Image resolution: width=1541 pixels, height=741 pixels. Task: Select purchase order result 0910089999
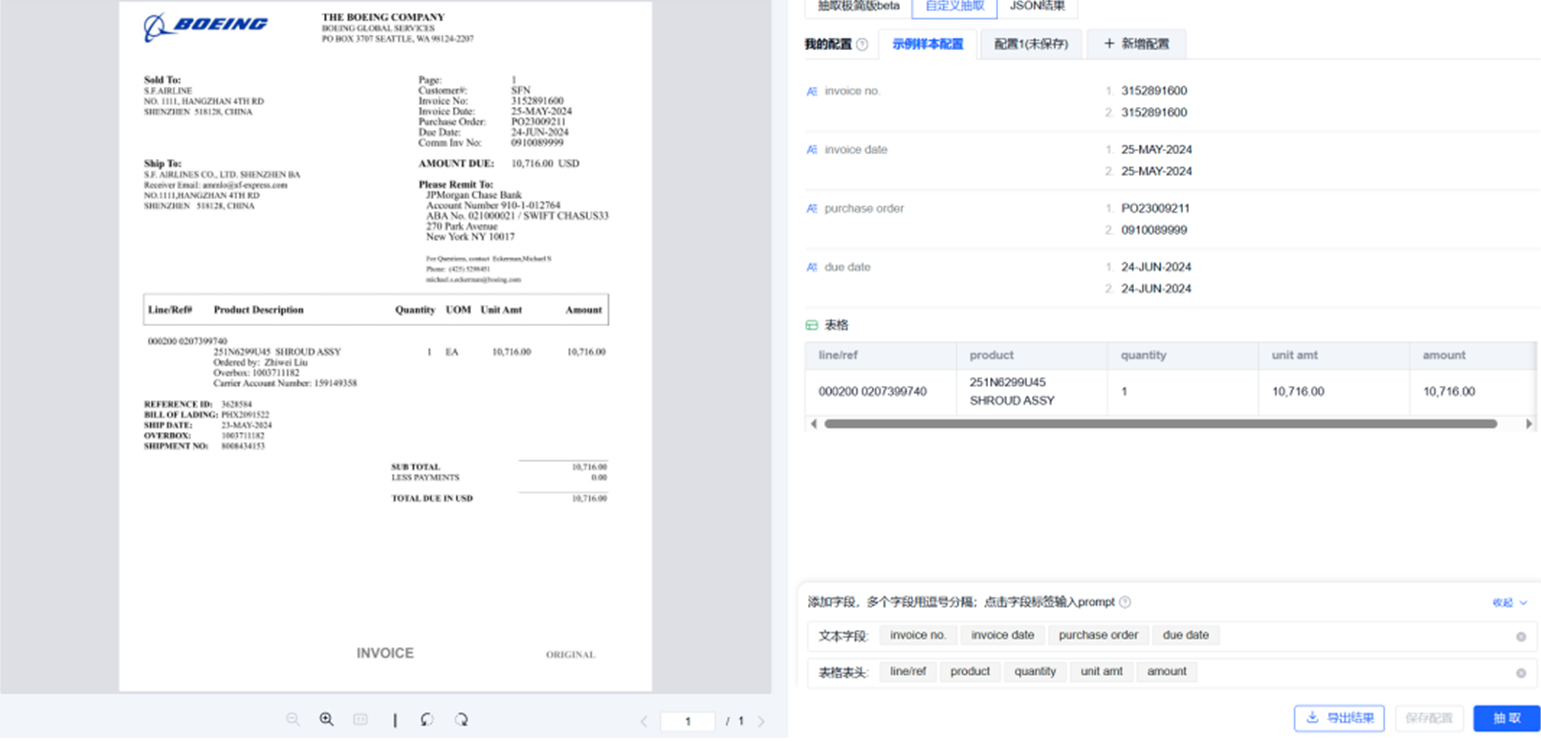[1154, 231]
